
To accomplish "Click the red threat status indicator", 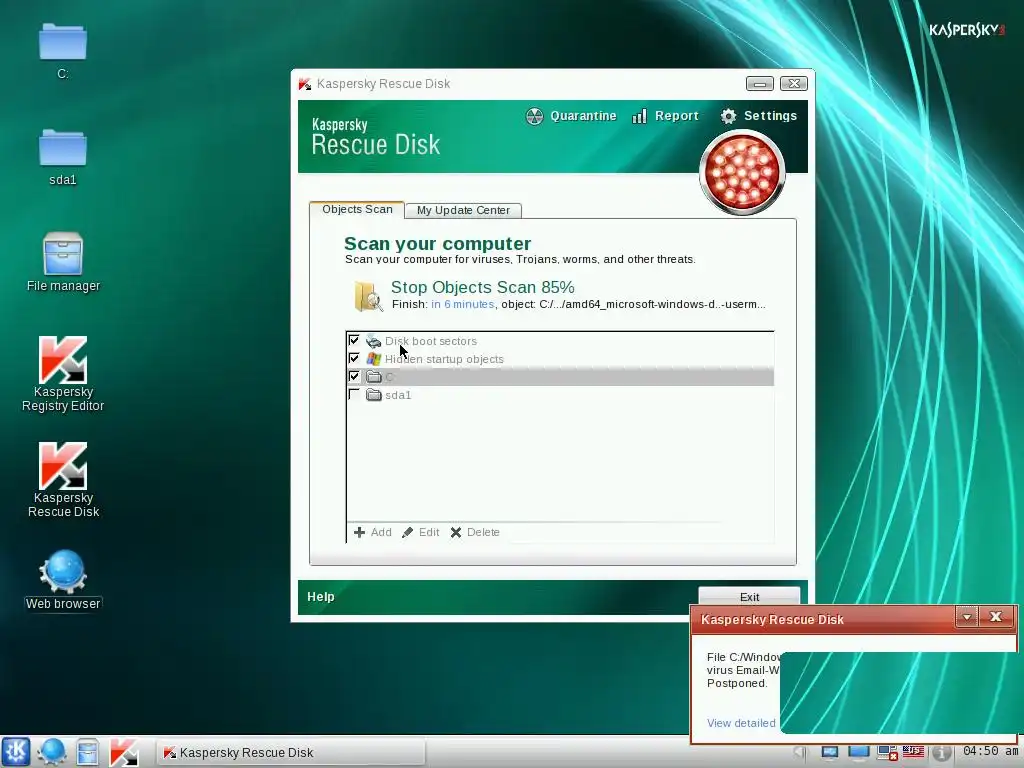I will [x=742, y=172].
